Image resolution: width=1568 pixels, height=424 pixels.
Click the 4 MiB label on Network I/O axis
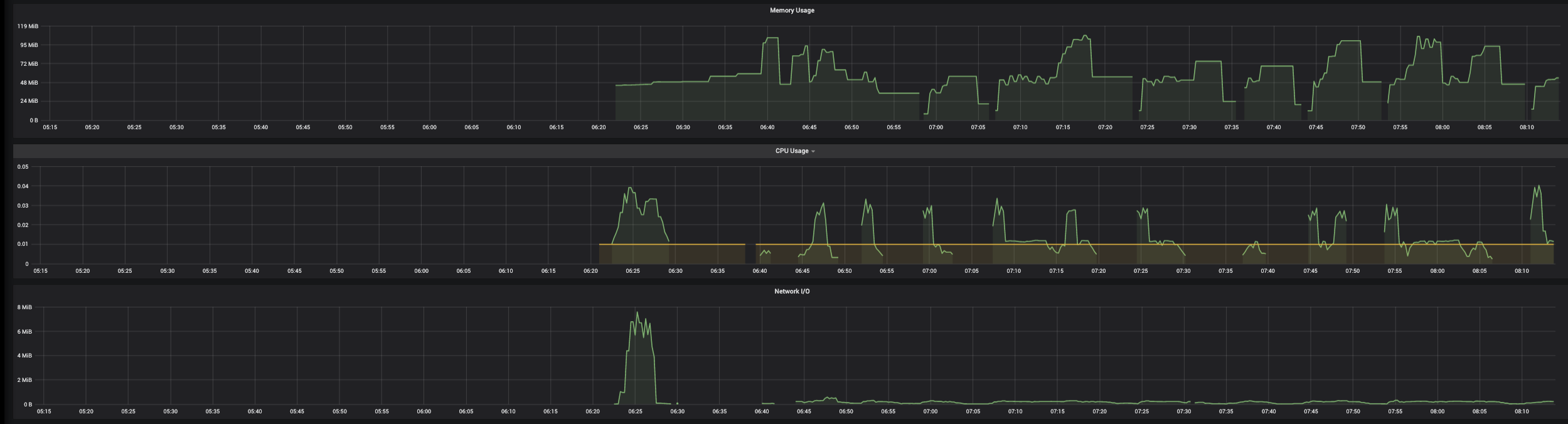tap(24, 356)
